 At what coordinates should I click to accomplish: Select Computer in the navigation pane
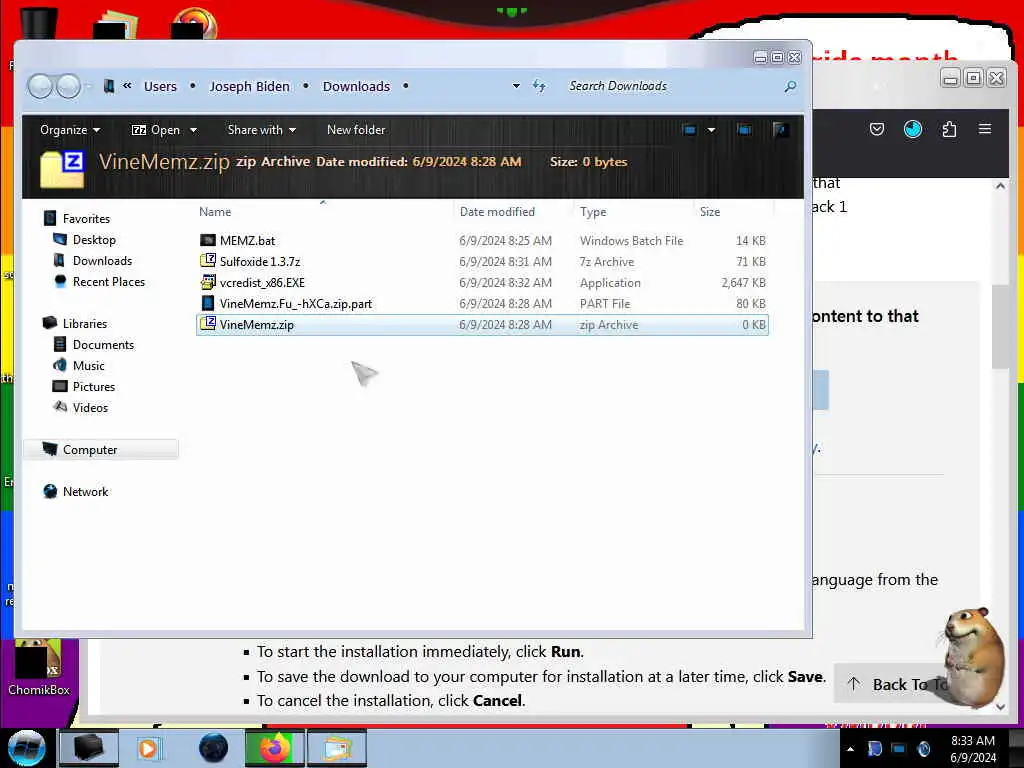click(90, 449)
